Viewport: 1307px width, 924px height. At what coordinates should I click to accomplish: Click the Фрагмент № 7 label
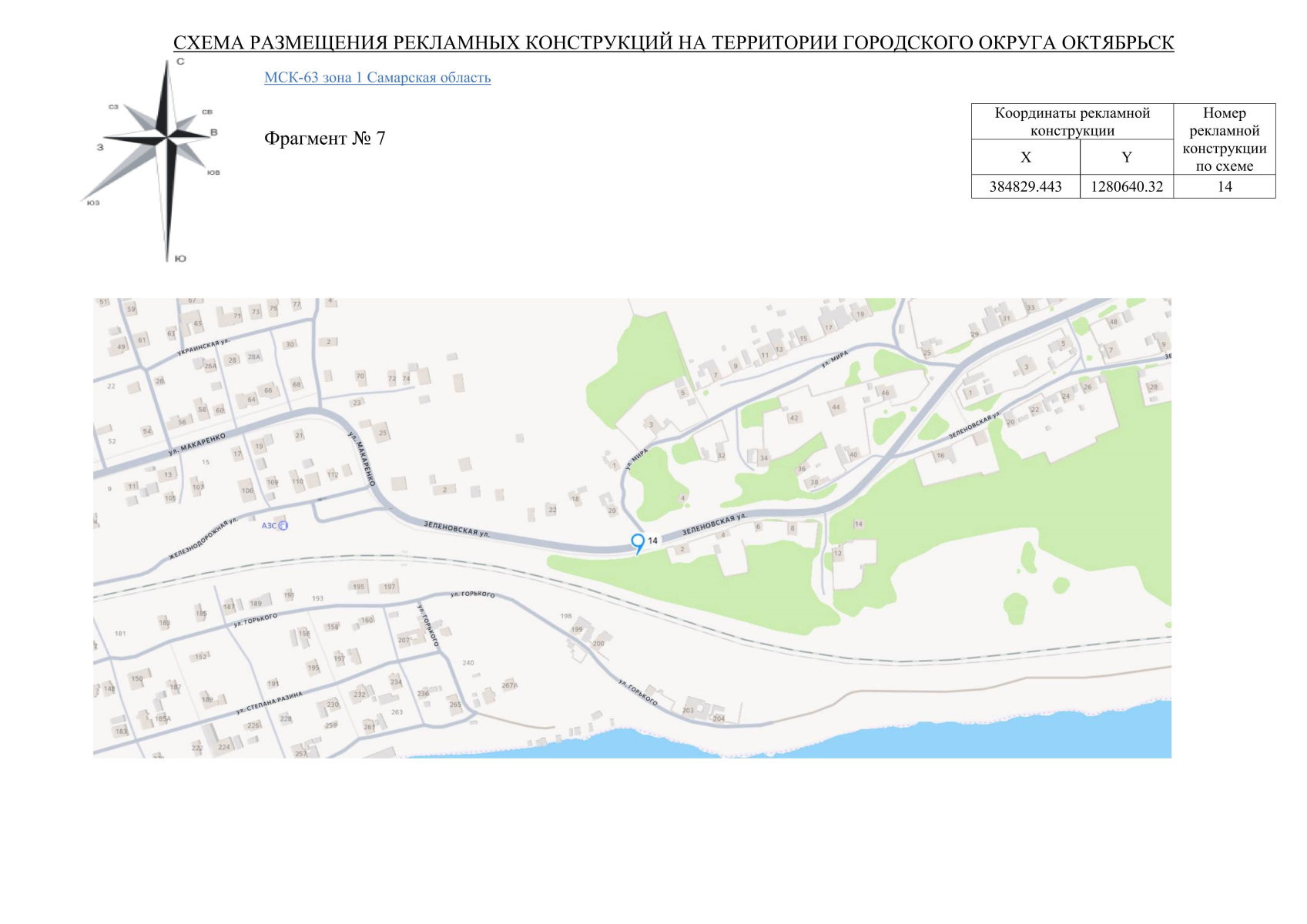click(x=324, y=139)
